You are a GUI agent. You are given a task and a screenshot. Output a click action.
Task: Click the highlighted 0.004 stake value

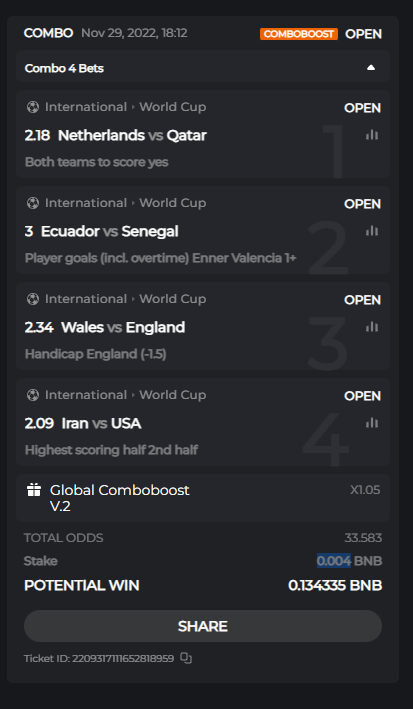pyautogui.click(x=334, y=561)
